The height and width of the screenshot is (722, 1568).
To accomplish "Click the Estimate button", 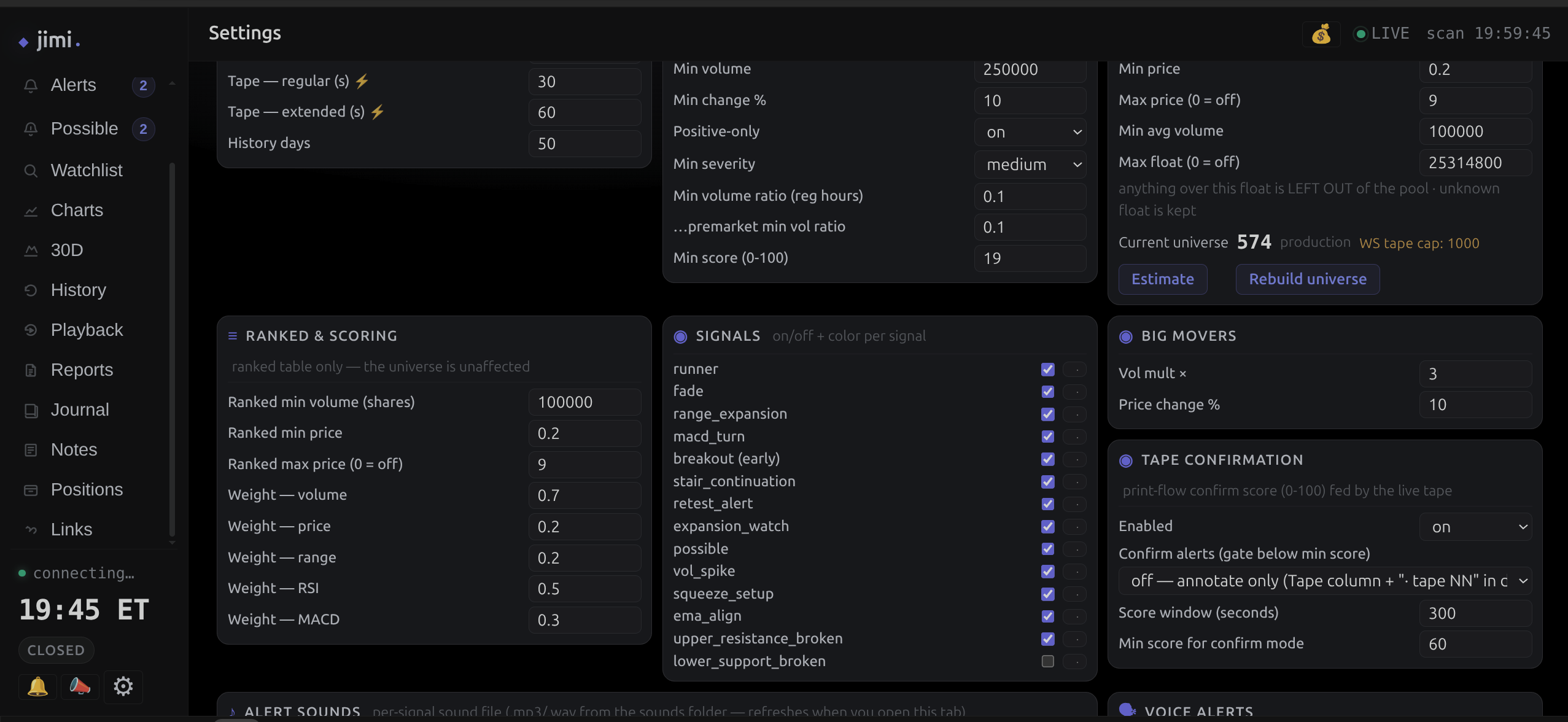I will (1163, 279).
